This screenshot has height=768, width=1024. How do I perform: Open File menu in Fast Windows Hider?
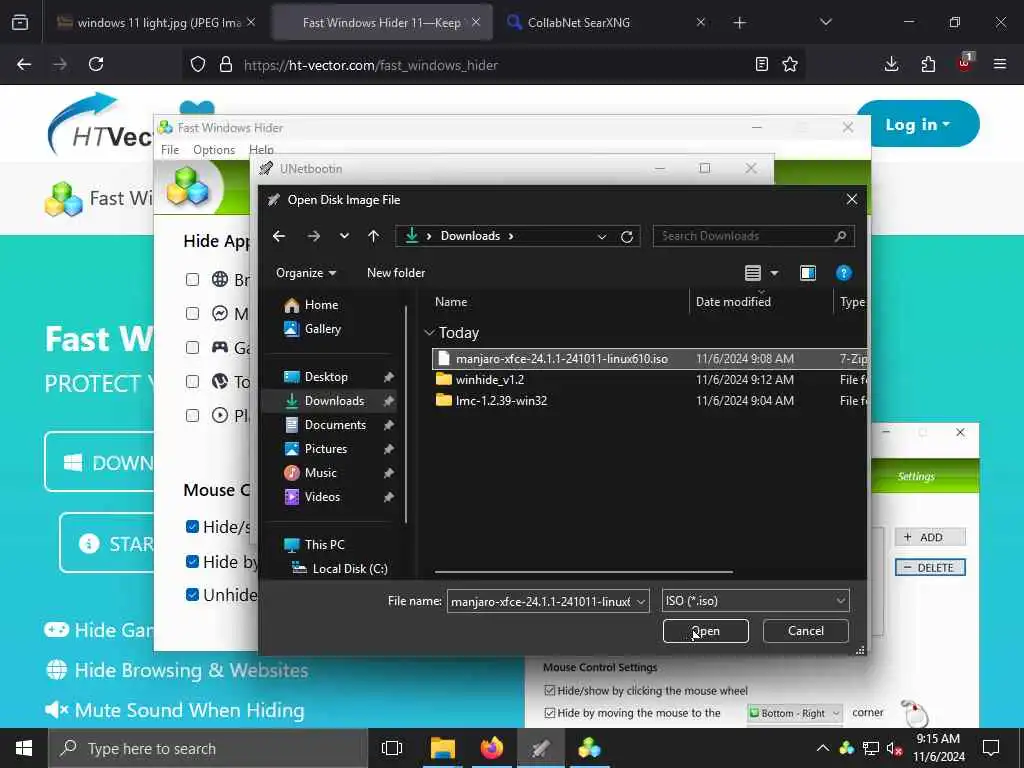pyautogui.click(x=170, y=150)
